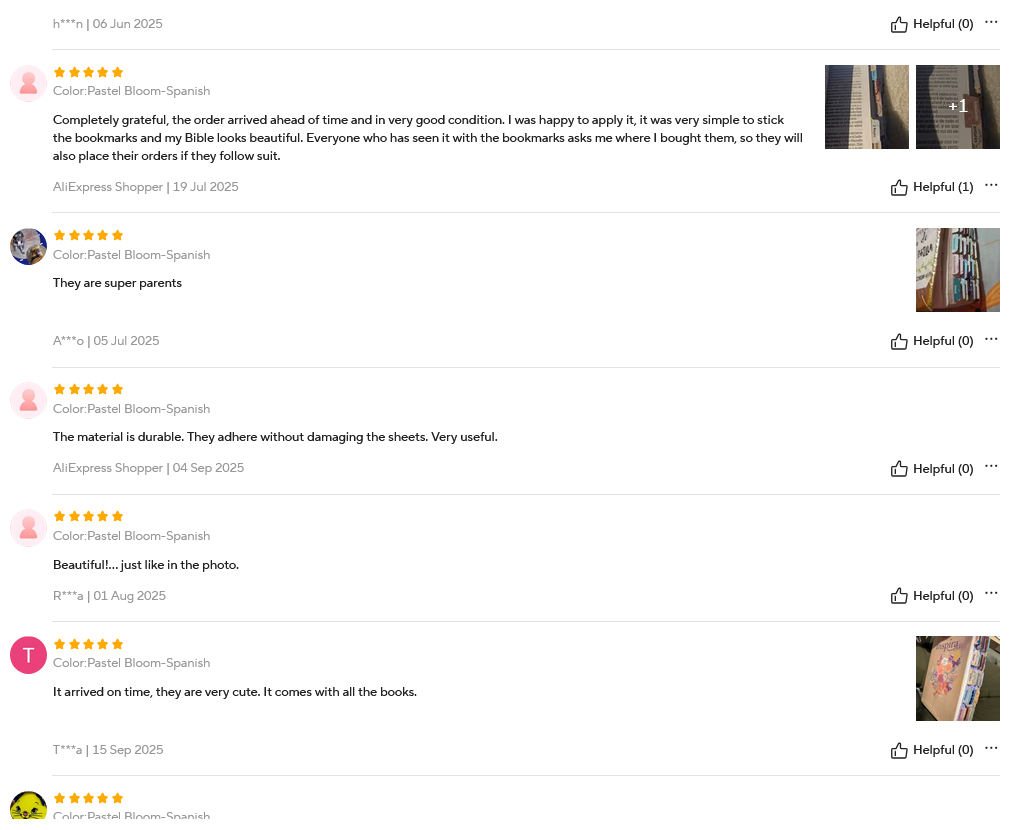The height and width of the screenshot is (830, 1021).
Task: Open three-dot menu on T***a's review
Action: tap(991, 748)
